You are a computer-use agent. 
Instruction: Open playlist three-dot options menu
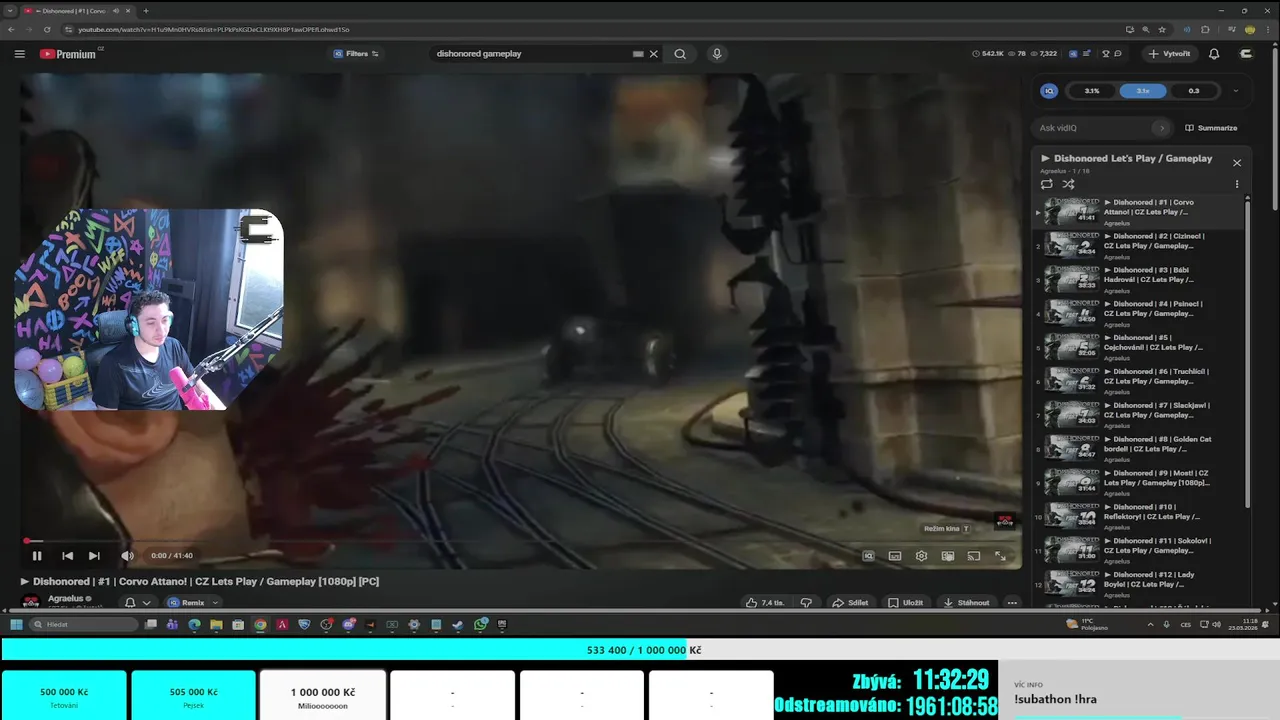(x=1237, y=184)
